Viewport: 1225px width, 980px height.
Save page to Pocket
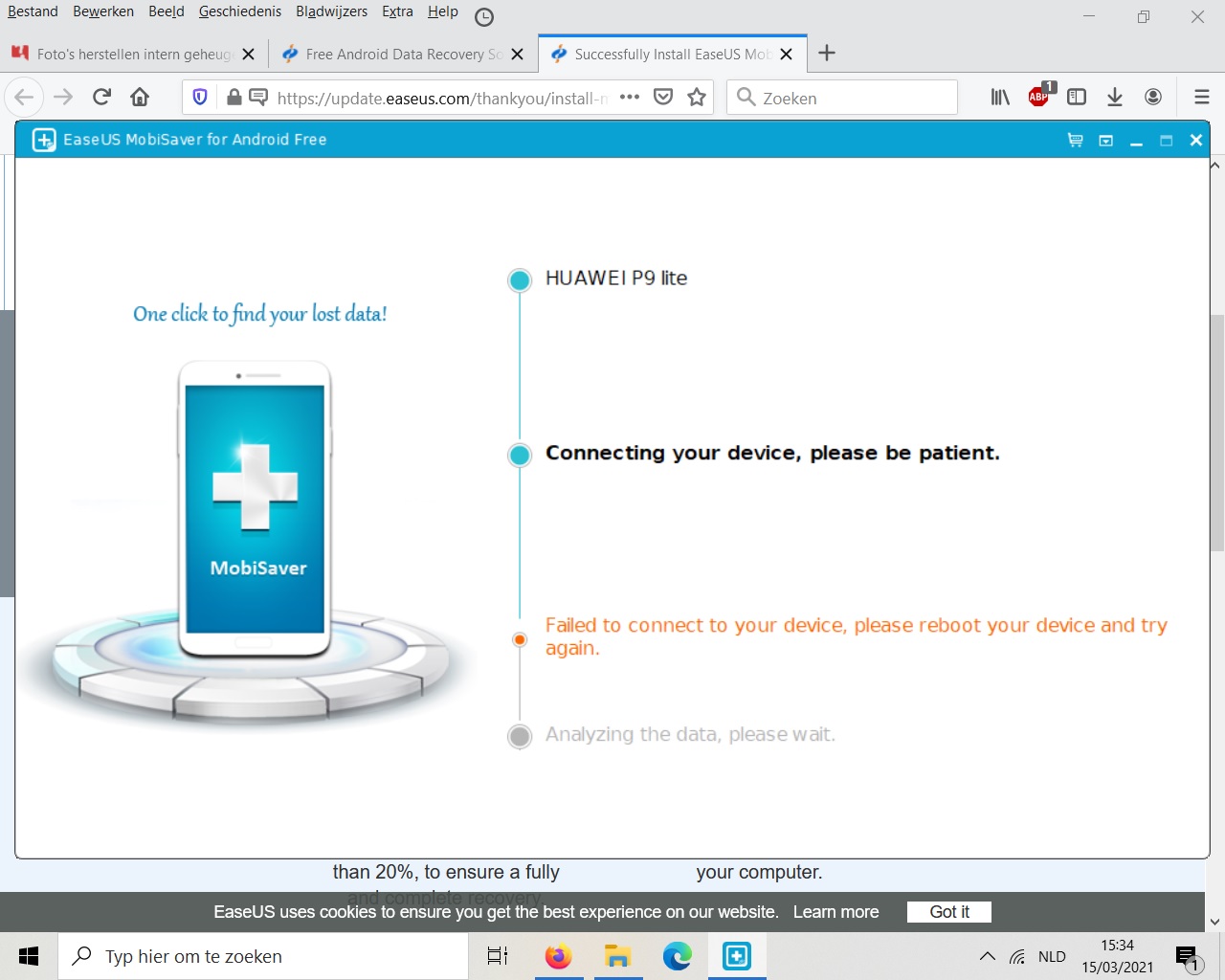(x=663, y=97)
